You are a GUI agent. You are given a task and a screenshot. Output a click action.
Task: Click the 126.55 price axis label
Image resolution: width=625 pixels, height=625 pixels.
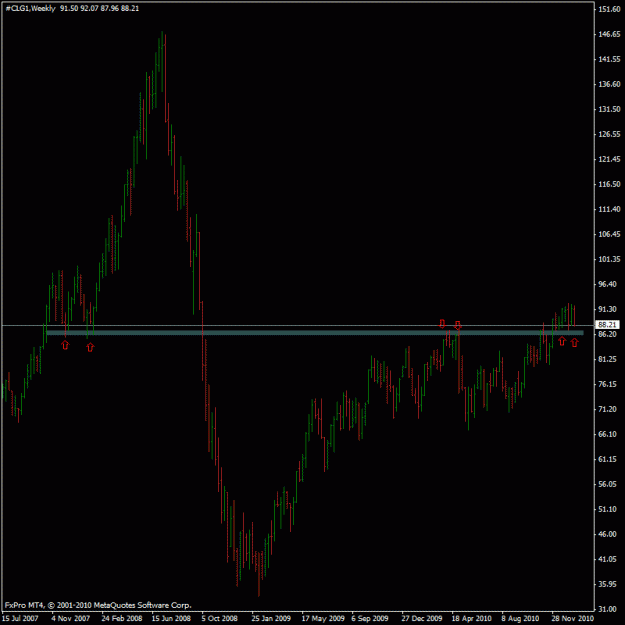coord(609,134)
